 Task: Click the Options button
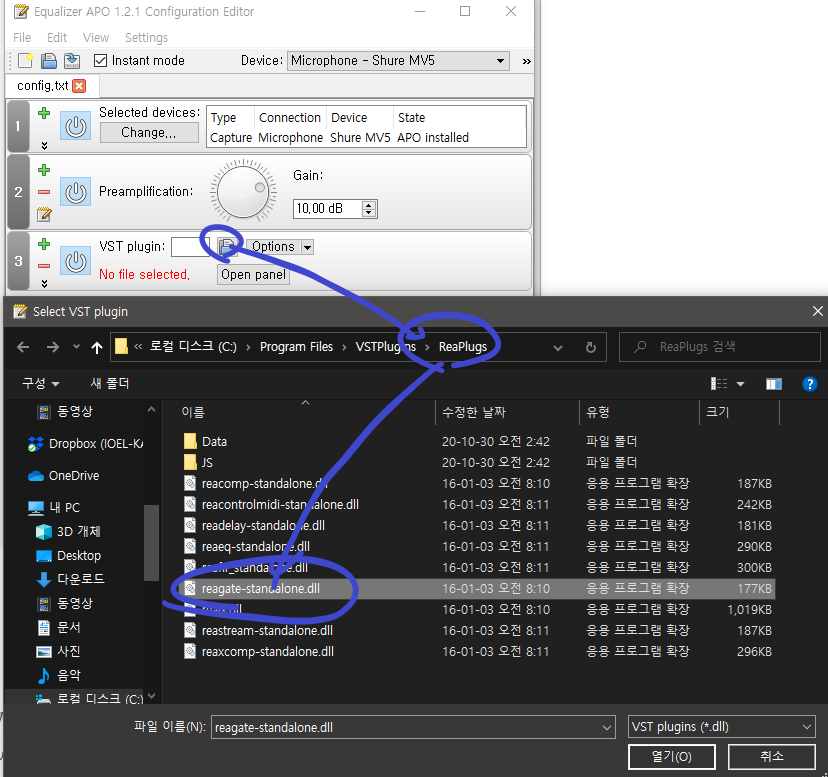click(x=273, y=247)
